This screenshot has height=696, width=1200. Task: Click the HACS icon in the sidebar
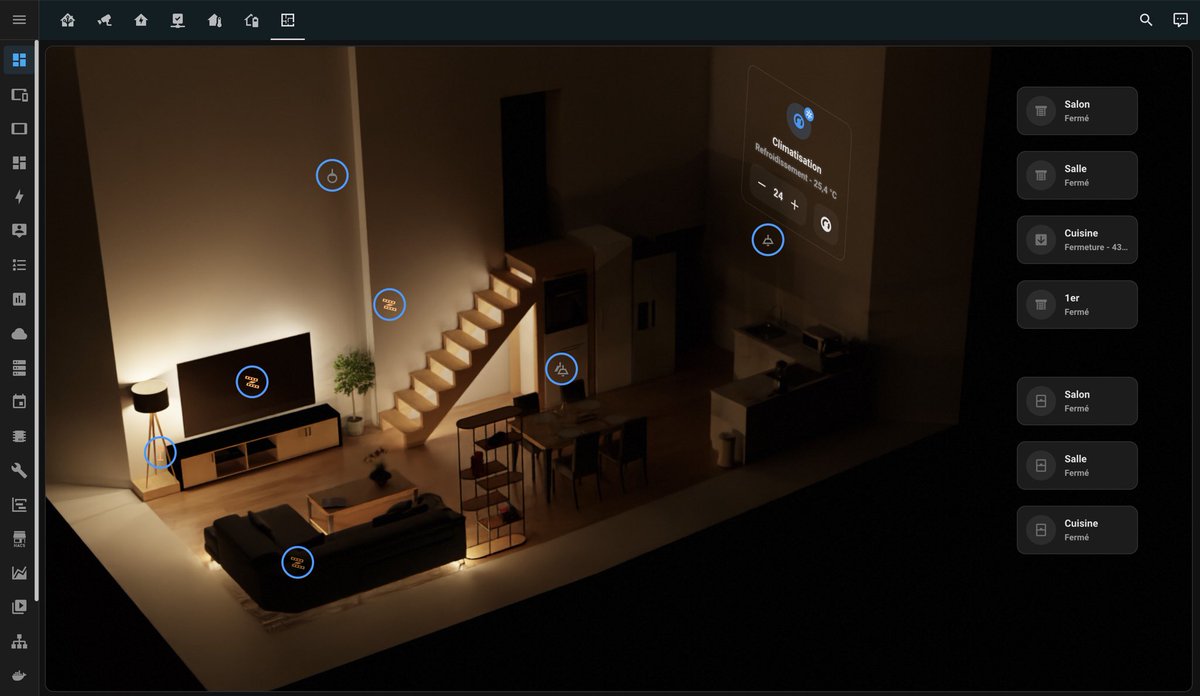18,540
